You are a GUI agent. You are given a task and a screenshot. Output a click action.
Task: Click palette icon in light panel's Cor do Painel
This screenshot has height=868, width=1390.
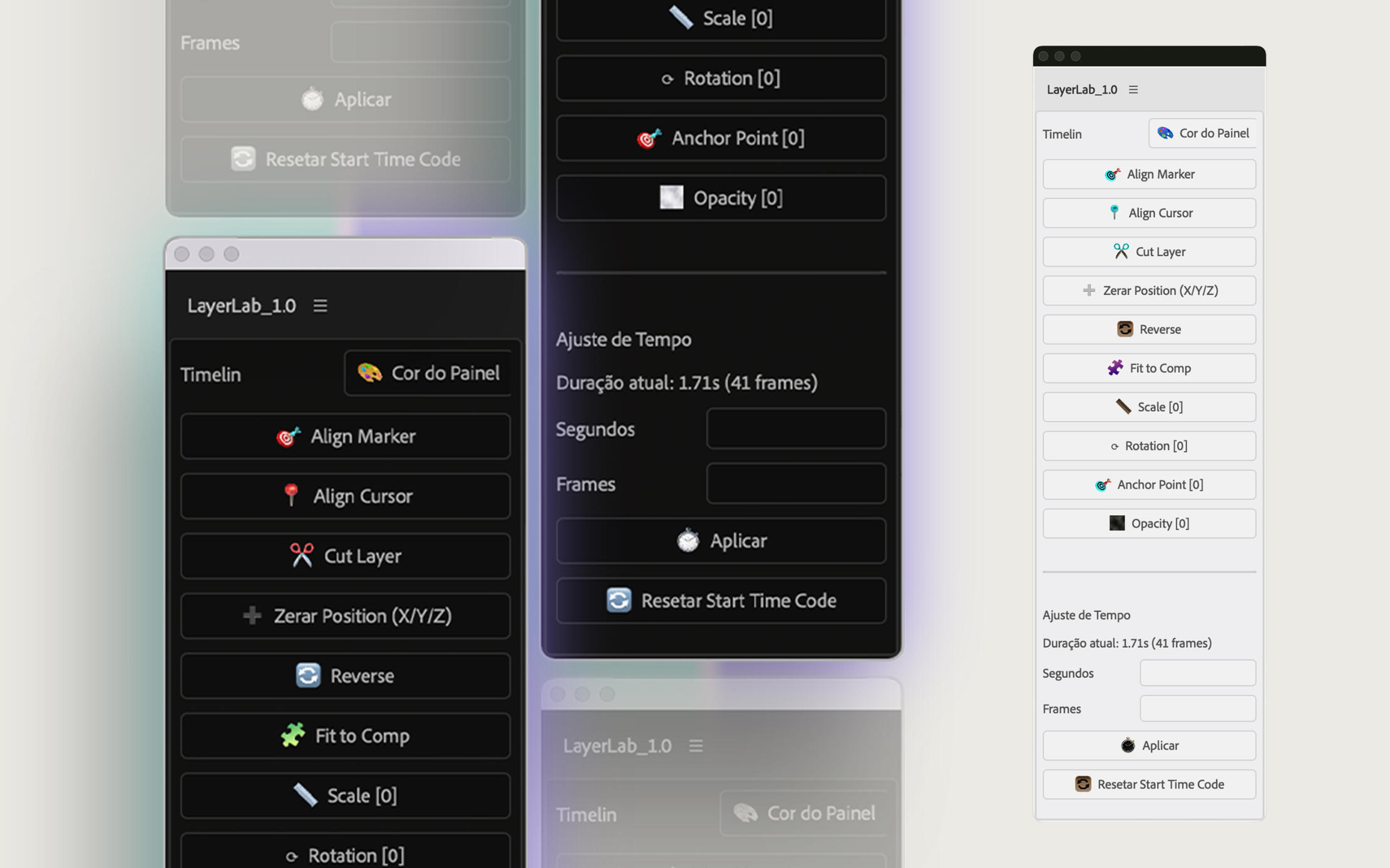(x=1165, y=133)
